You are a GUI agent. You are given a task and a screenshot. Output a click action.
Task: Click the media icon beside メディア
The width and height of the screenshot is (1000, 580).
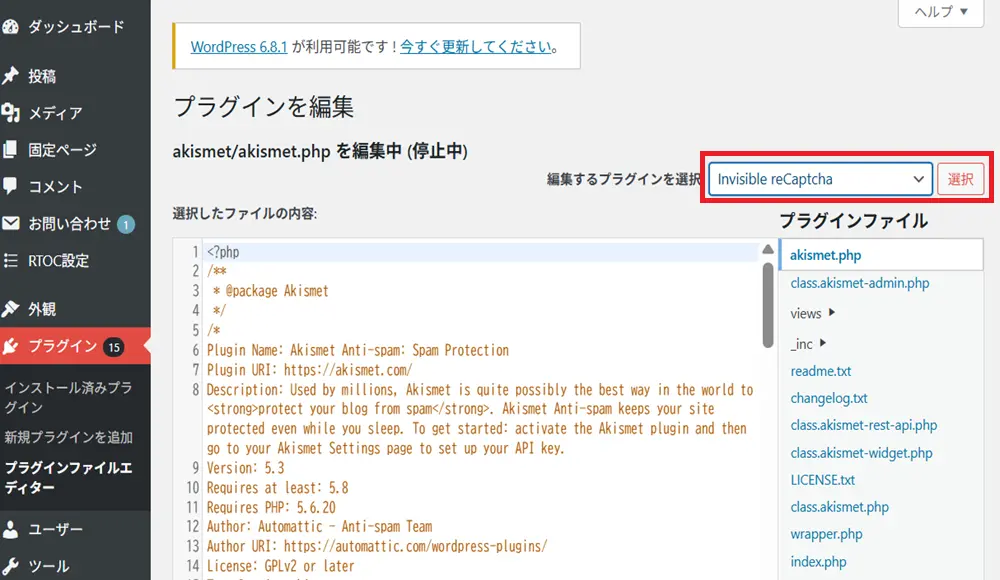point(10,113)
